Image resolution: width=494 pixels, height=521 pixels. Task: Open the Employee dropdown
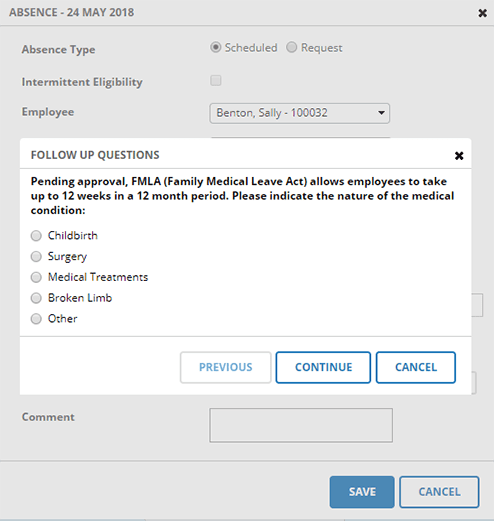tap(300, 113)
